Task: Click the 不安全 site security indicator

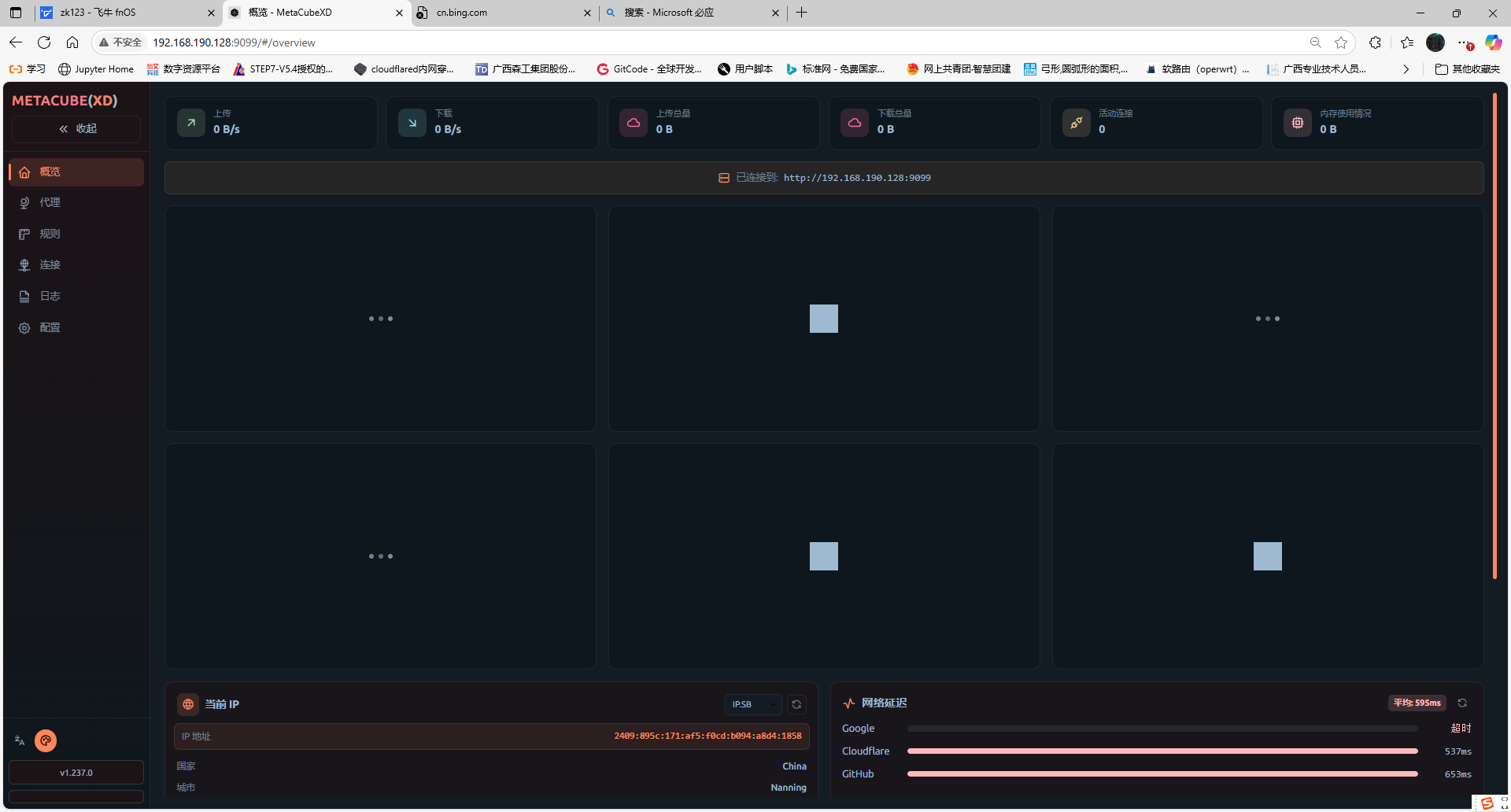Action: coord(120,42)
